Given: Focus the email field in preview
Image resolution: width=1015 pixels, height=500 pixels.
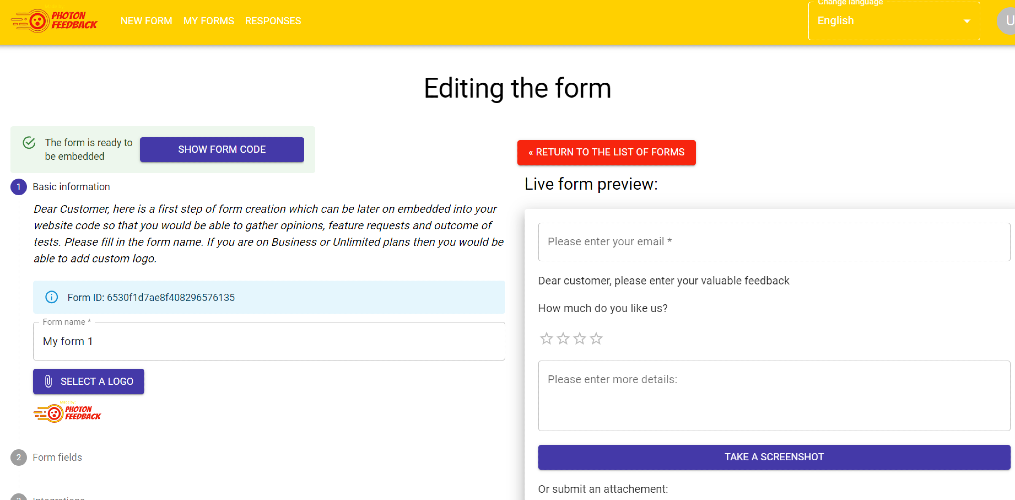Looking at the screenshot, I should pos(774,242).
